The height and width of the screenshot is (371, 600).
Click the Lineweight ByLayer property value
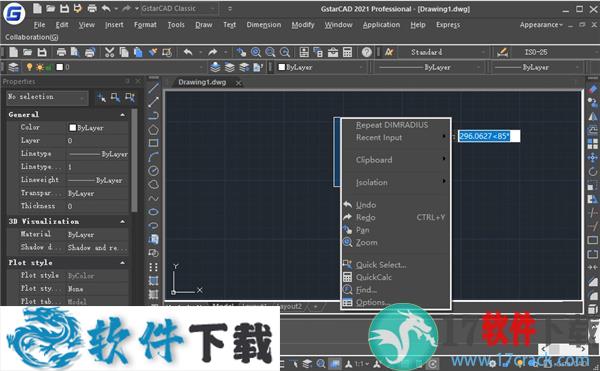pos(97,180)
